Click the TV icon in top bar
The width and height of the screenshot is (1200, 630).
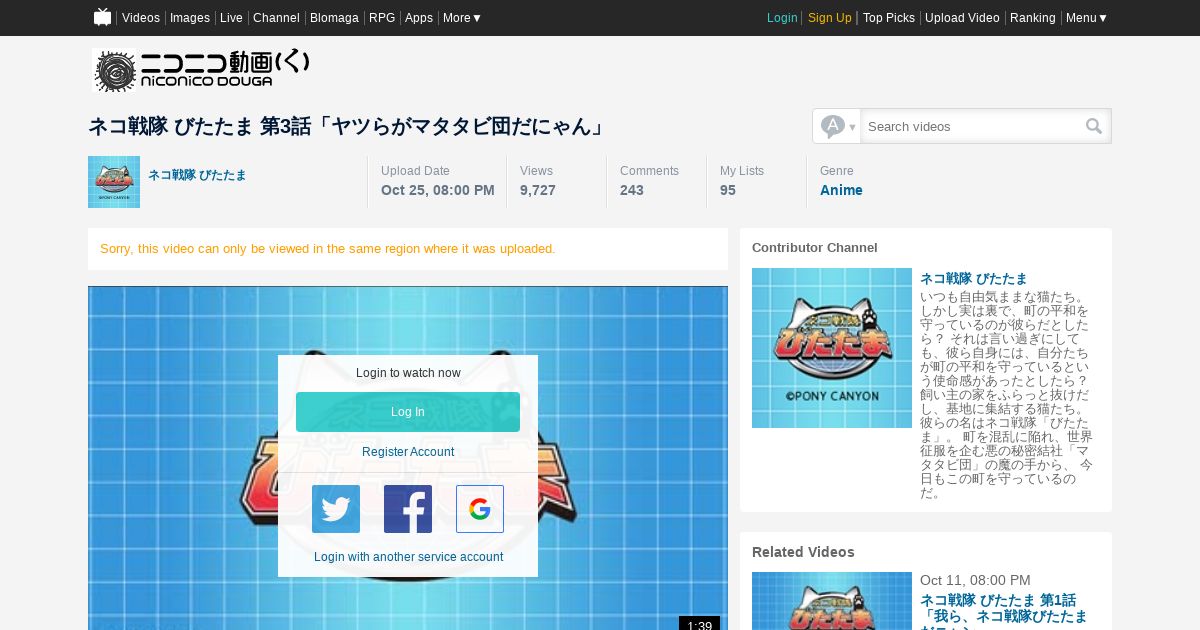point(102,17)
